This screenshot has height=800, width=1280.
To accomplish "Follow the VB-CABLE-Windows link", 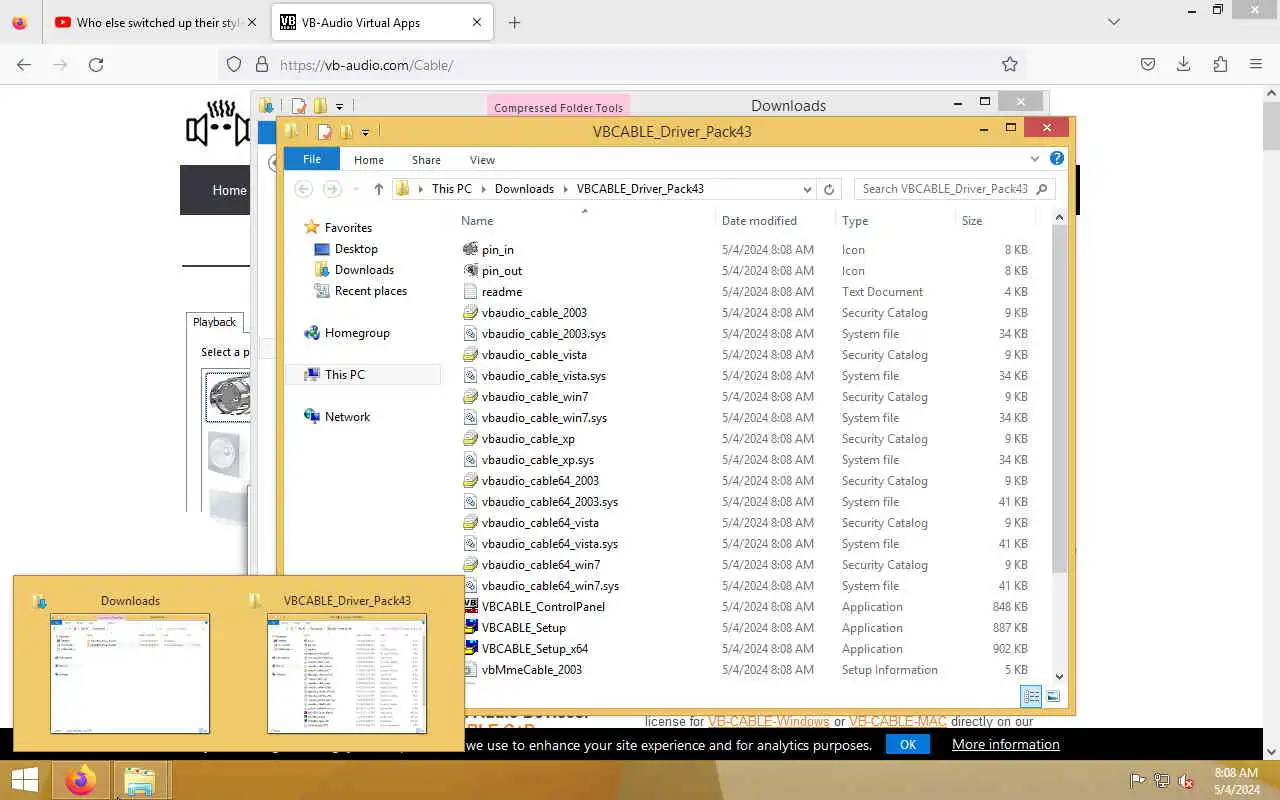I will click(x=768, y=721).
